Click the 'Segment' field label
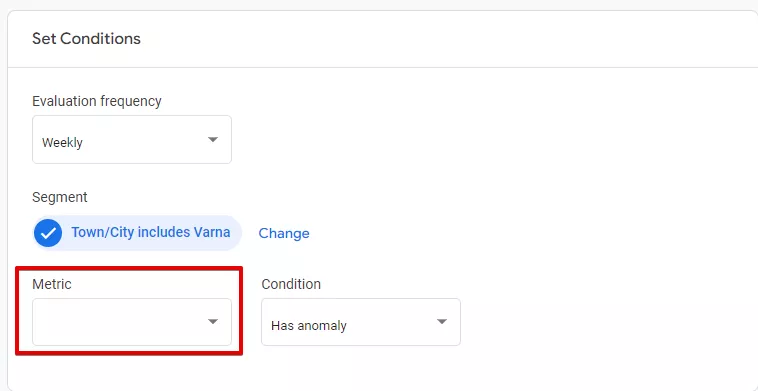758x391 pixels. click(60, 197)
